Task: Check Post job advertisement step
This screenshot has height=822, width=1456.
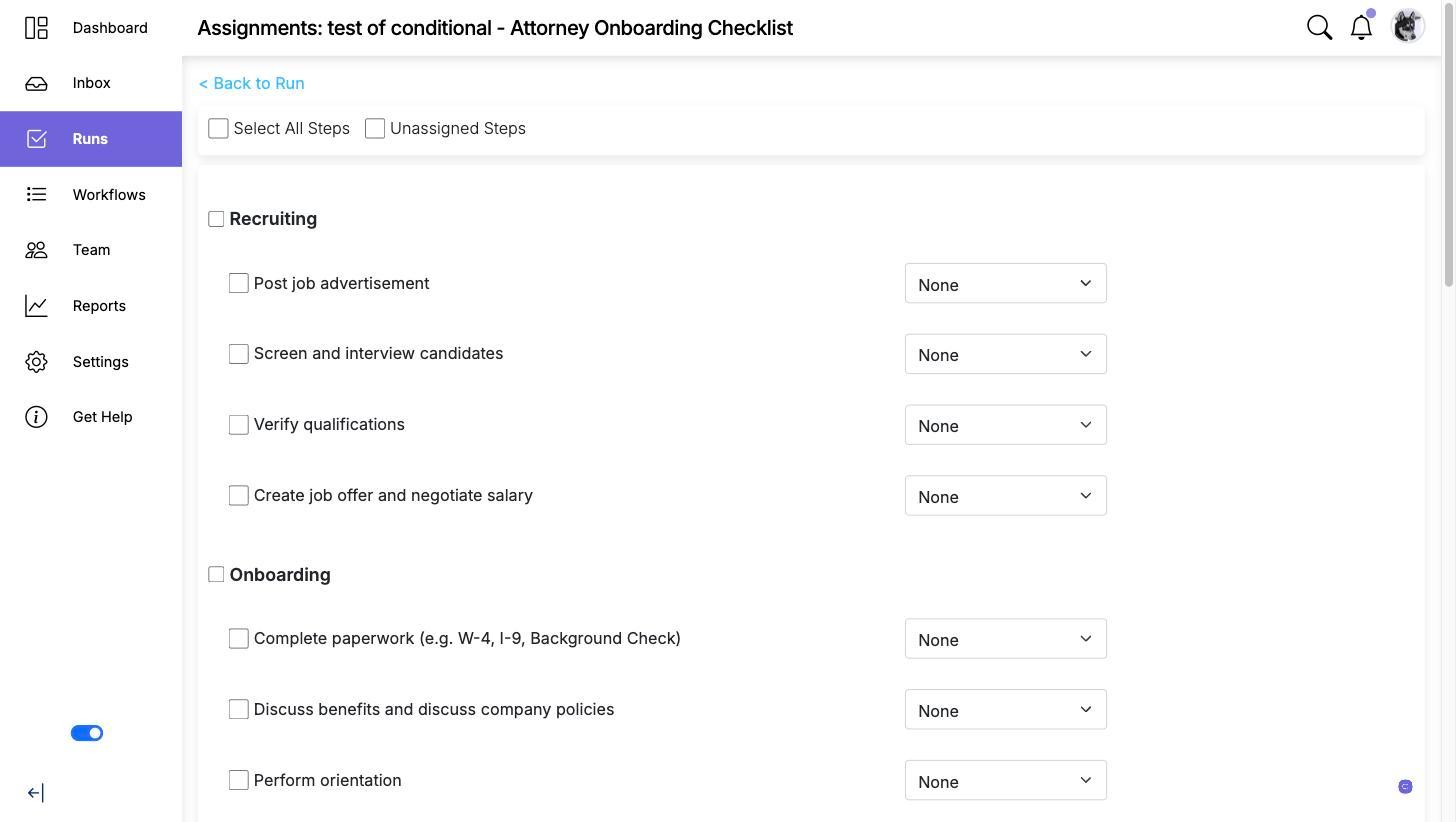Action: (x=239, y=283)
